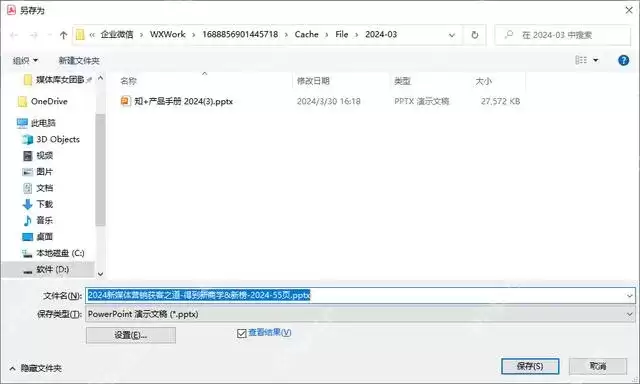Click 2024-03 breadcrumb segment
Viewport: 640px width, 384px height.
tap(381, 34)
